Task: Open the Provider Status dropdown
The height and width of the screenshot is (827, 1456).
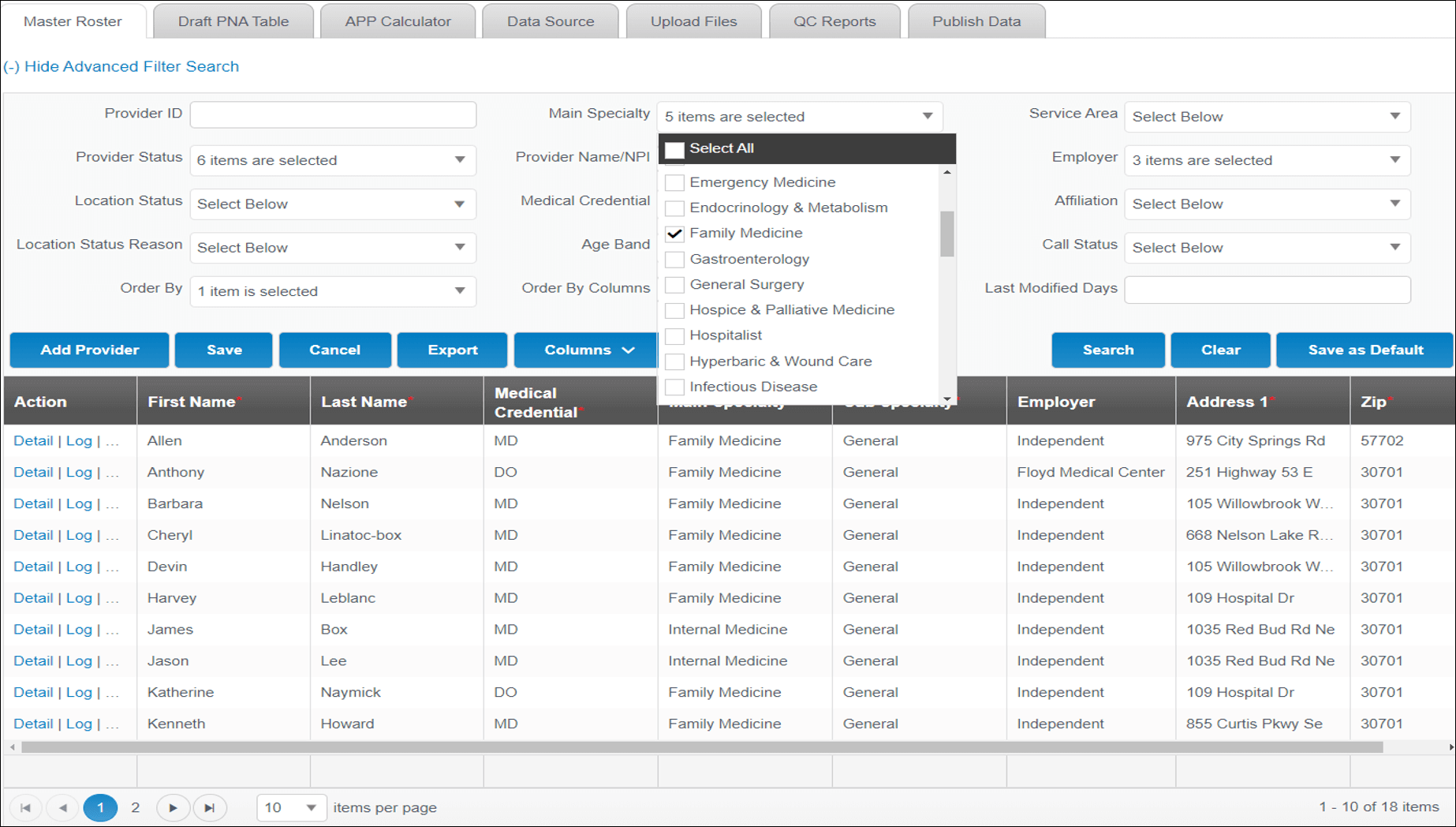Action: pyautogui.click(x=333, y=160)
